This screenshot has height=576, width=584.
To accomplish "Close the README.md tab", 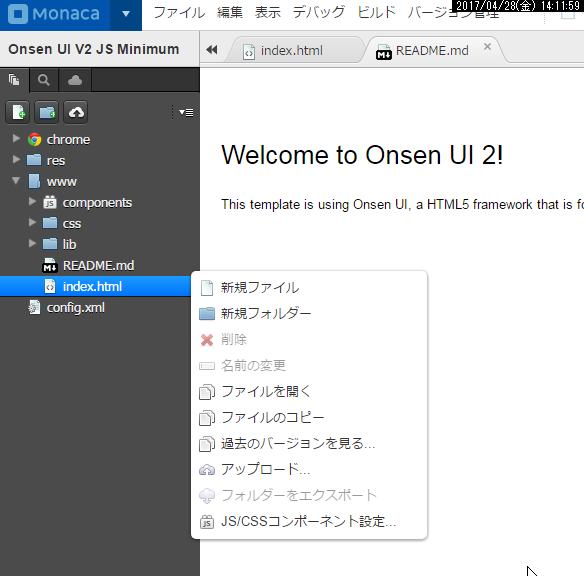I will [487, 47].
